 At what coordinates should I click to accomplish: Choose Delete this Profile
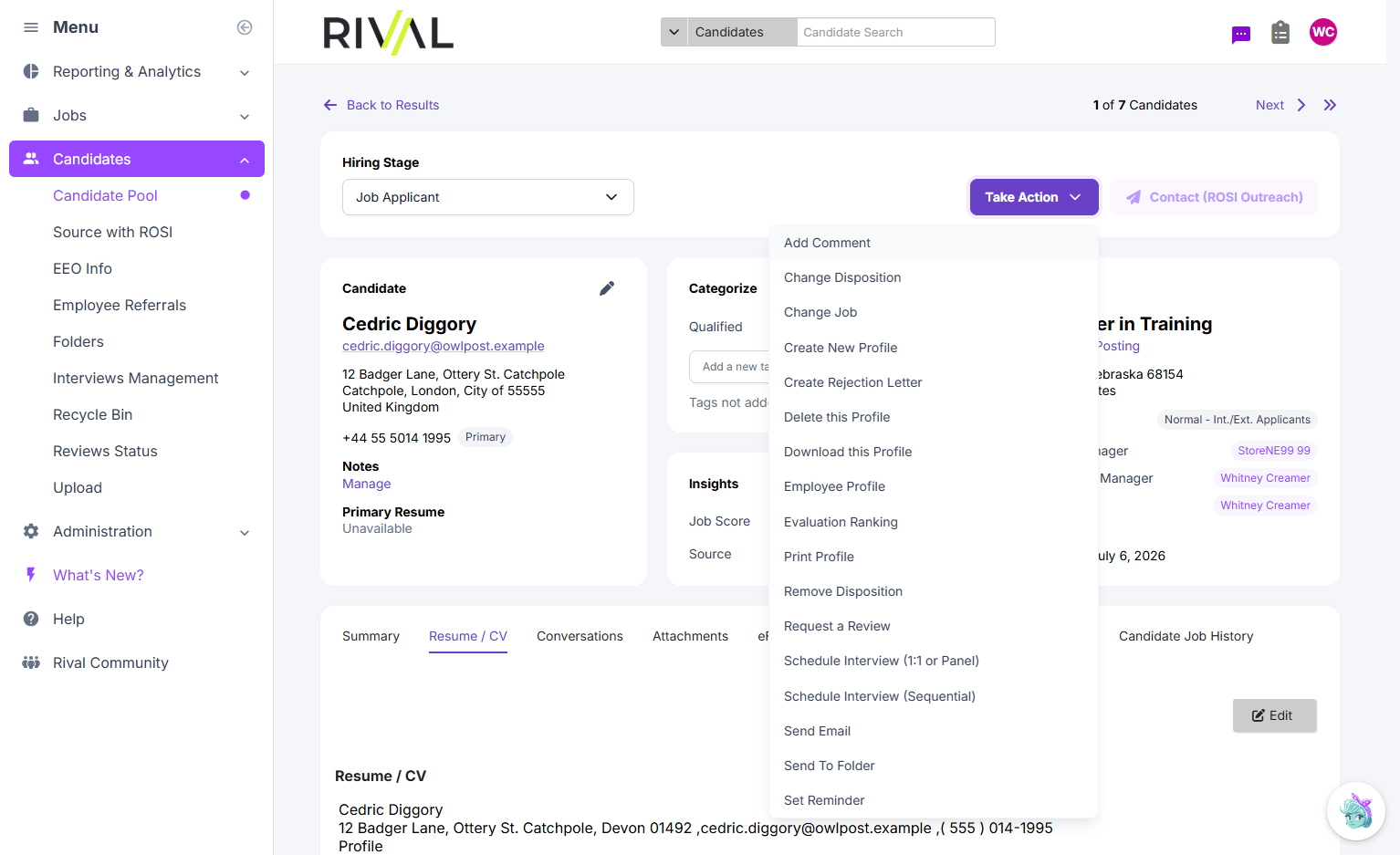tap(934, 417)
